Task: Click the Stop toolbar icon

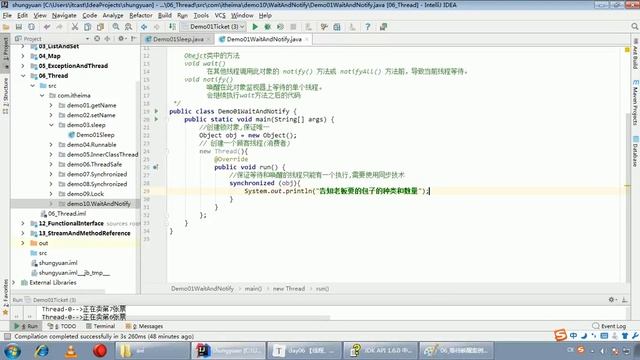Action: pyautogui.click(x=293, y=27)
